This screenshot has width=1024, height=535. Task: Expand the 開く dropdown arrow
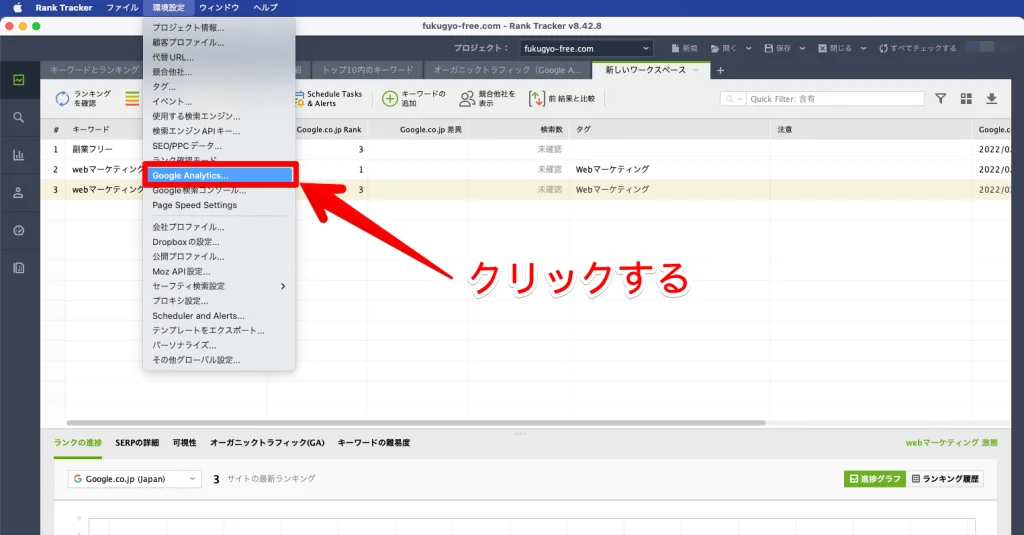point(748,48)
